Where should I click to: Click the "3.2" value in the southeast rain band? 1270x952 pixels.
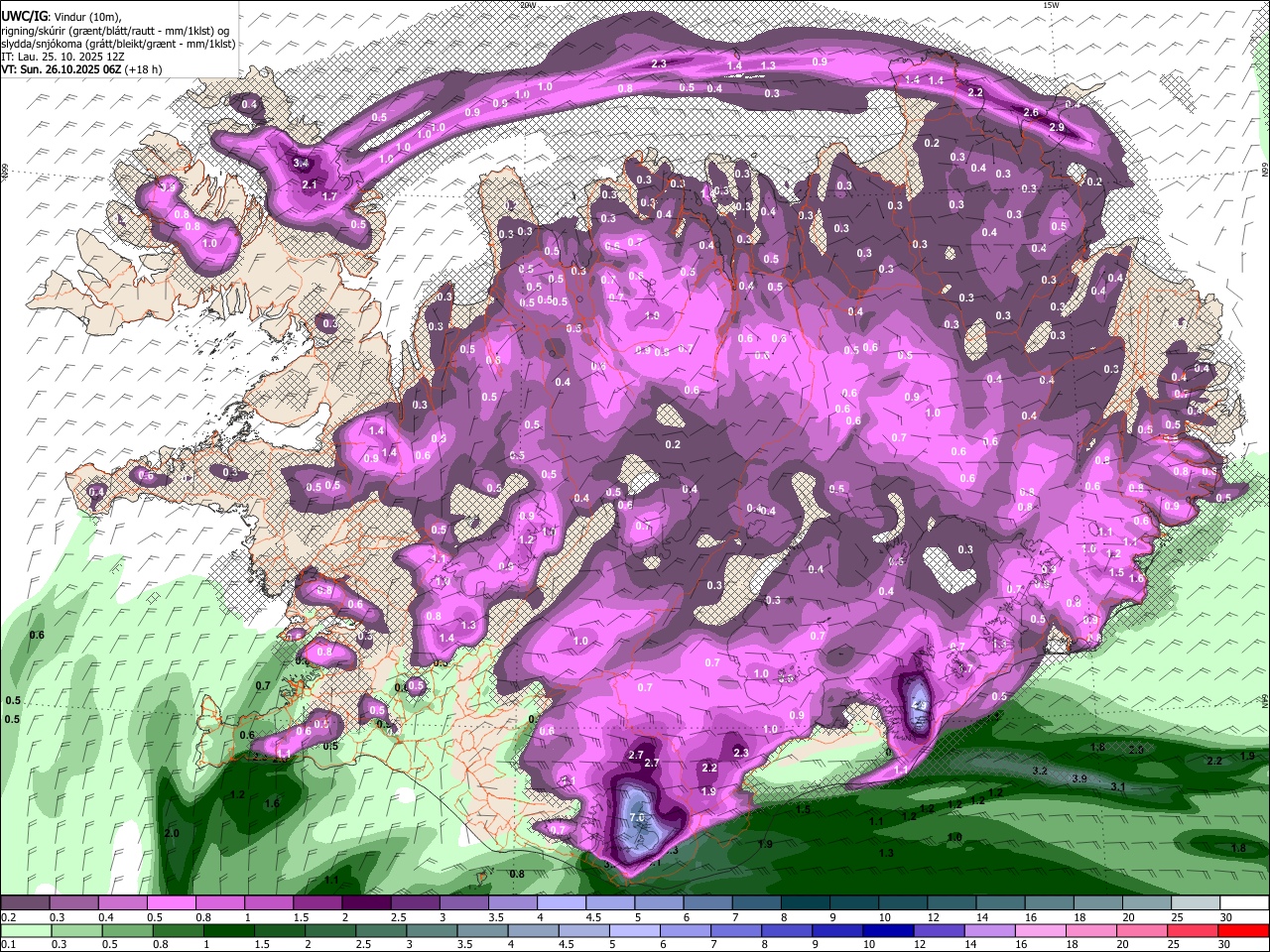[1040, 771]
